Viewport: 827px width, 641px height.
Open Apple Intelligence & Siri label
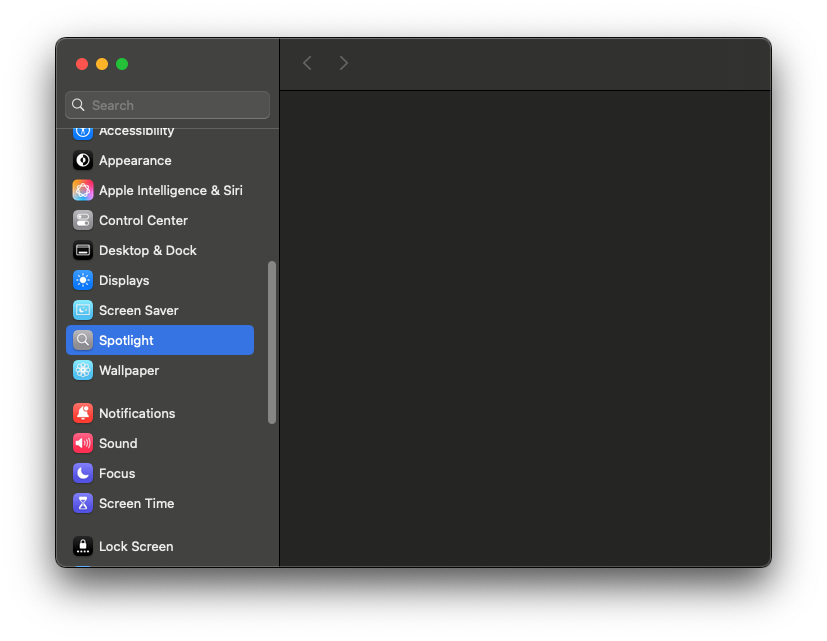(171, 190)
